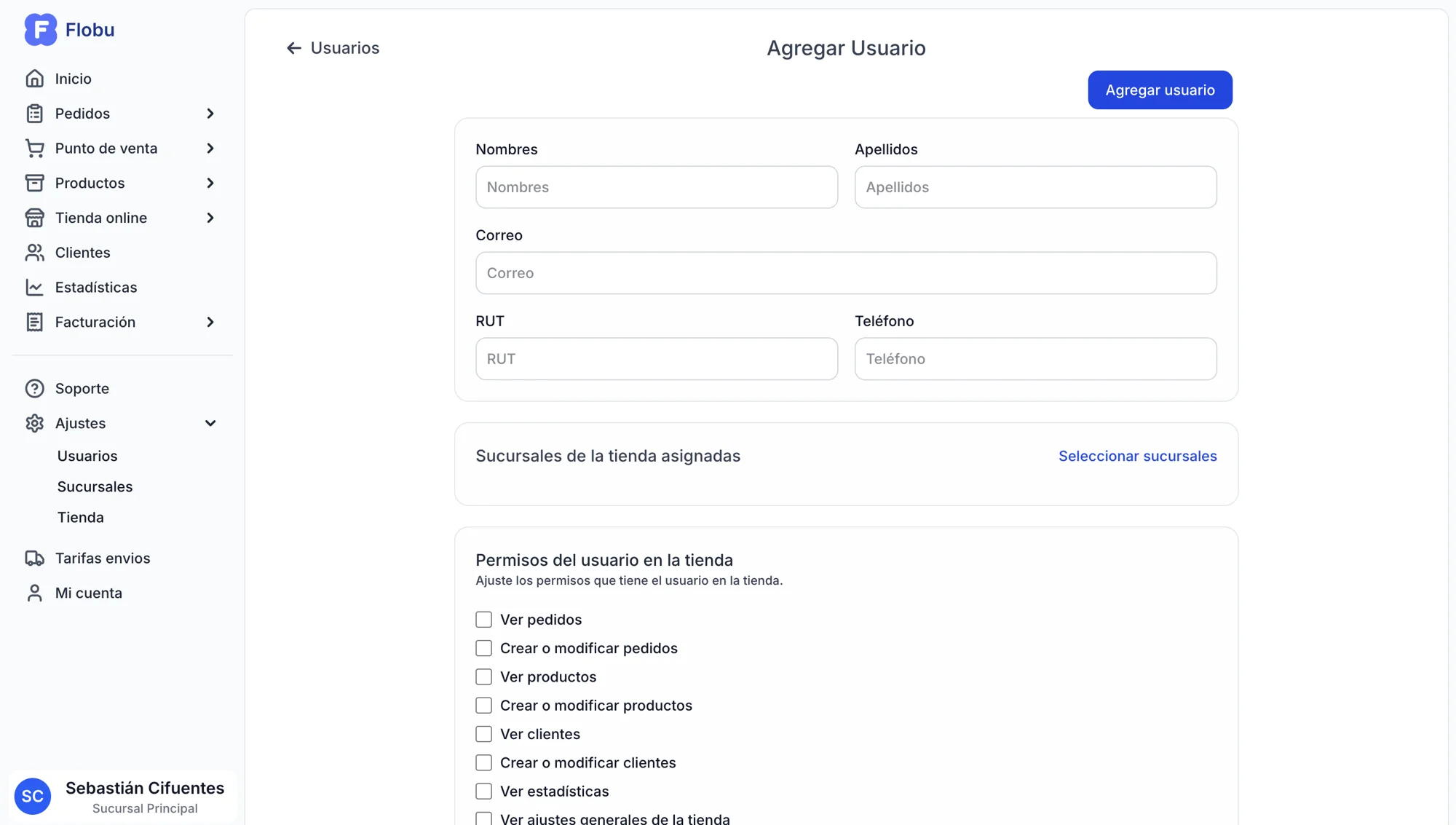Expand the Pedidos submenu chevron
This screenshot has height=825, width=1456.
click(x=210, y=114)
